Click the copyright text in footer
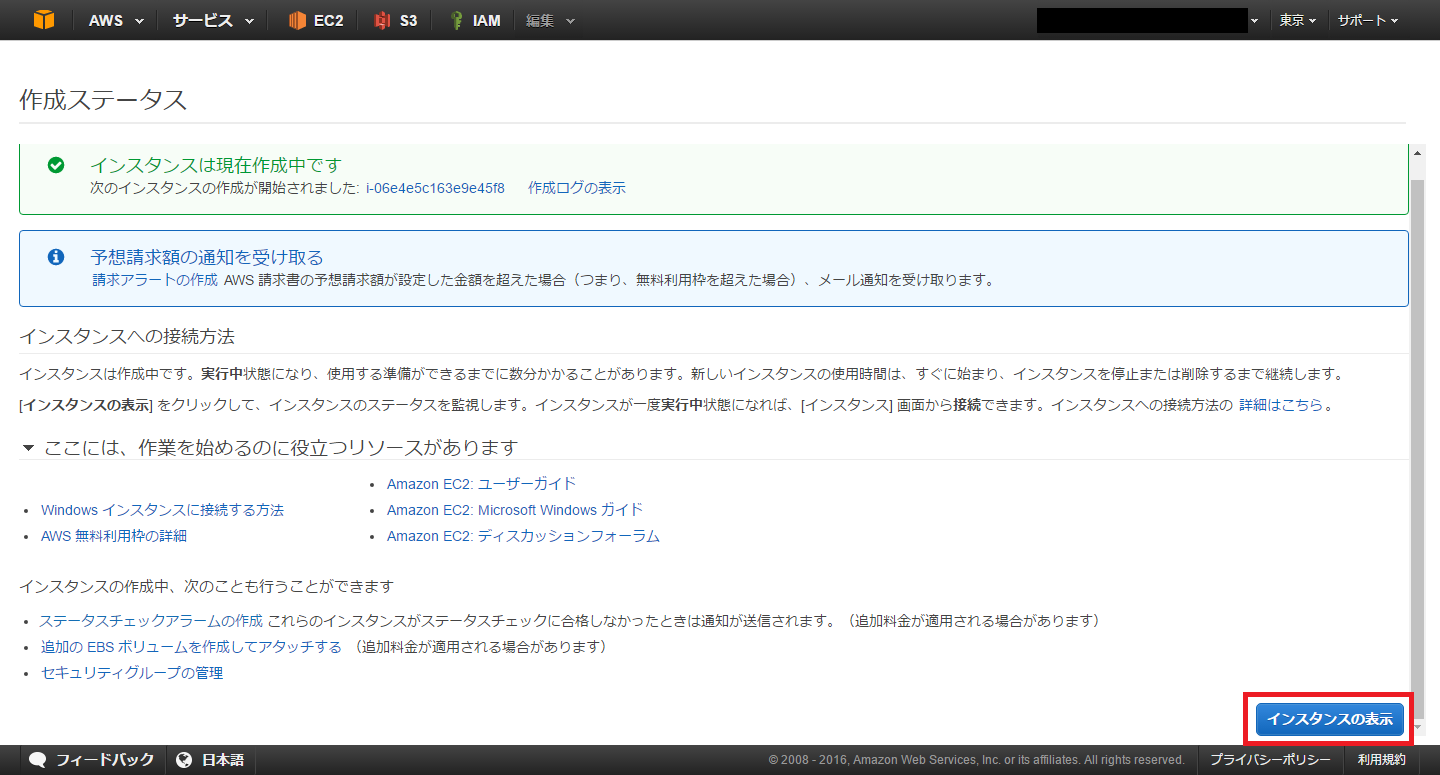This screenshot has height=775, width=1440. pos(976,760)
